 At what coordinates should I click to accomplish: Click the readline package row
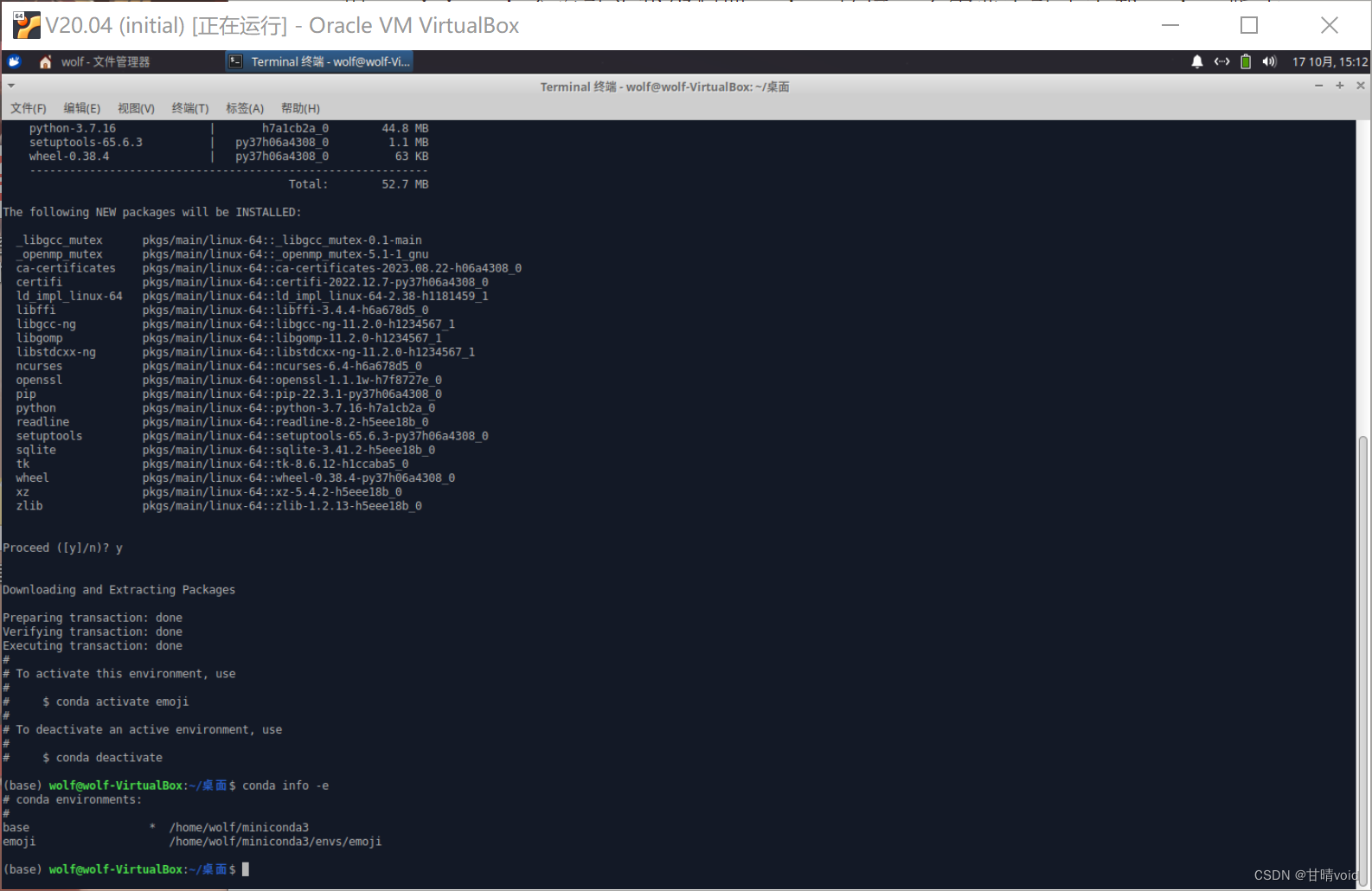[222, 422]
